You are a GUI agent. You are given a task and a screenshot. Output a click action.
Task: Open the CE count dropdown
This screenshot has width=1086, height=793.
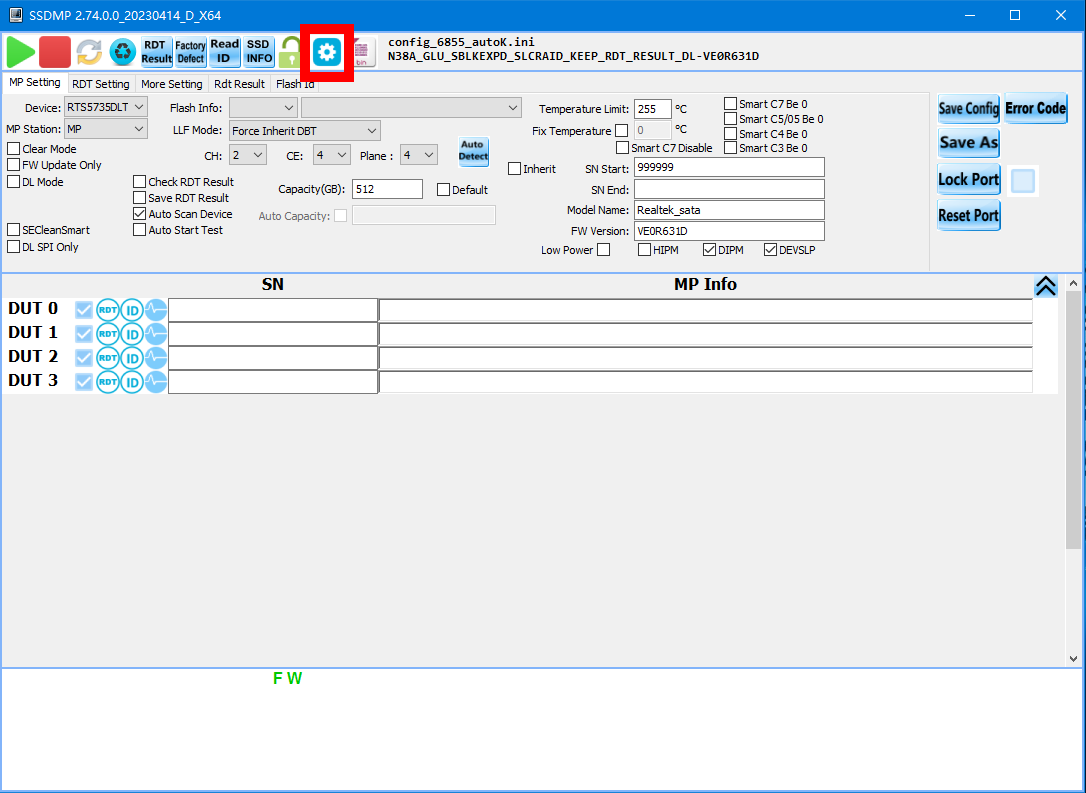point(331,155)
